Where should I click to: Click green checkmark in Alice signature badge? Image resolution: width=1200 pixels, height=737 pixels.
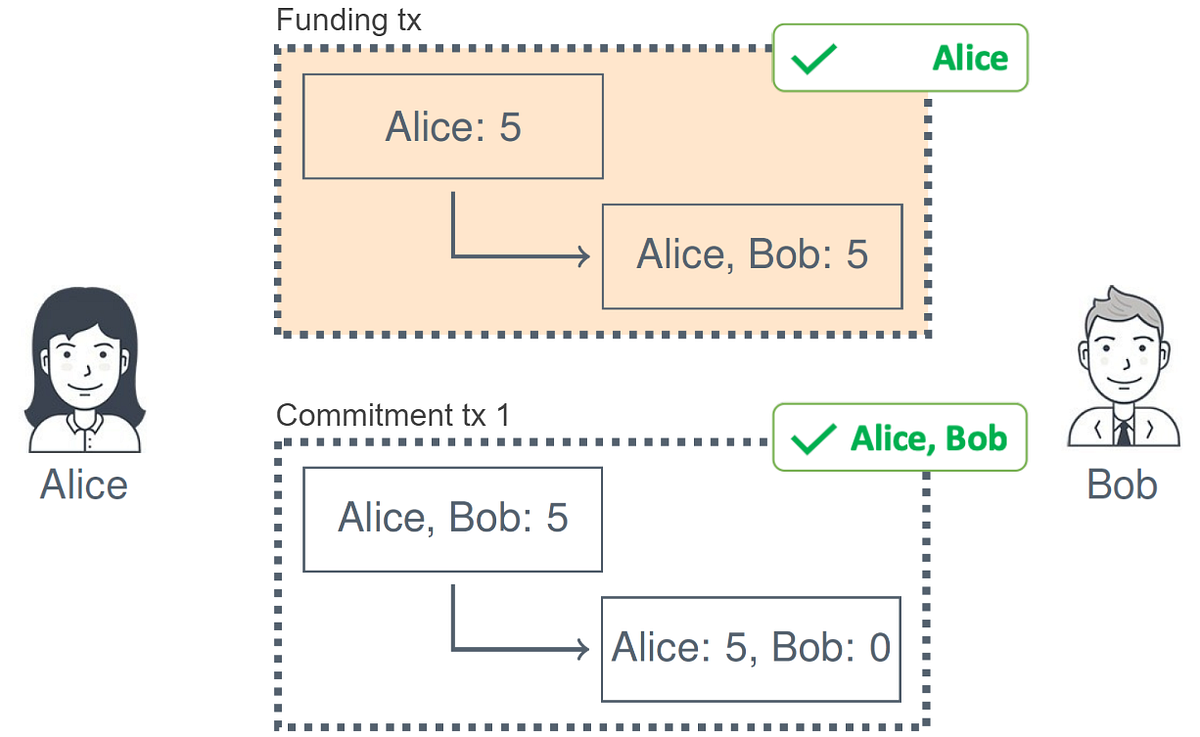[x=814, y=61]
